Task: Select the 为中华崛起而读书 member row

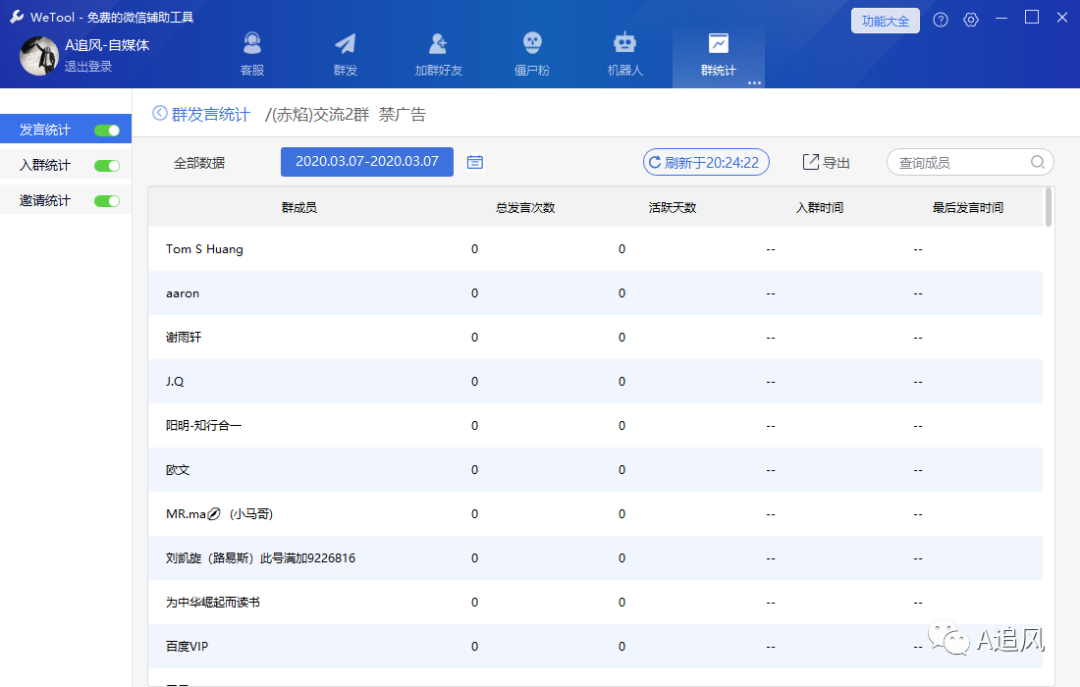Action: tap(595, 602)
